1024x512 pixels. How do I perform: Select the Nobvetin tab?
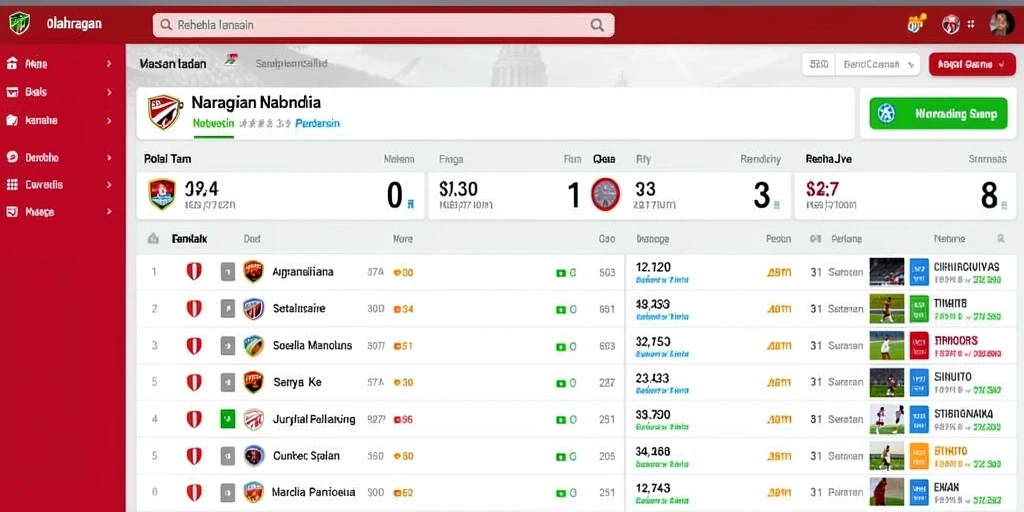point(214,123)
